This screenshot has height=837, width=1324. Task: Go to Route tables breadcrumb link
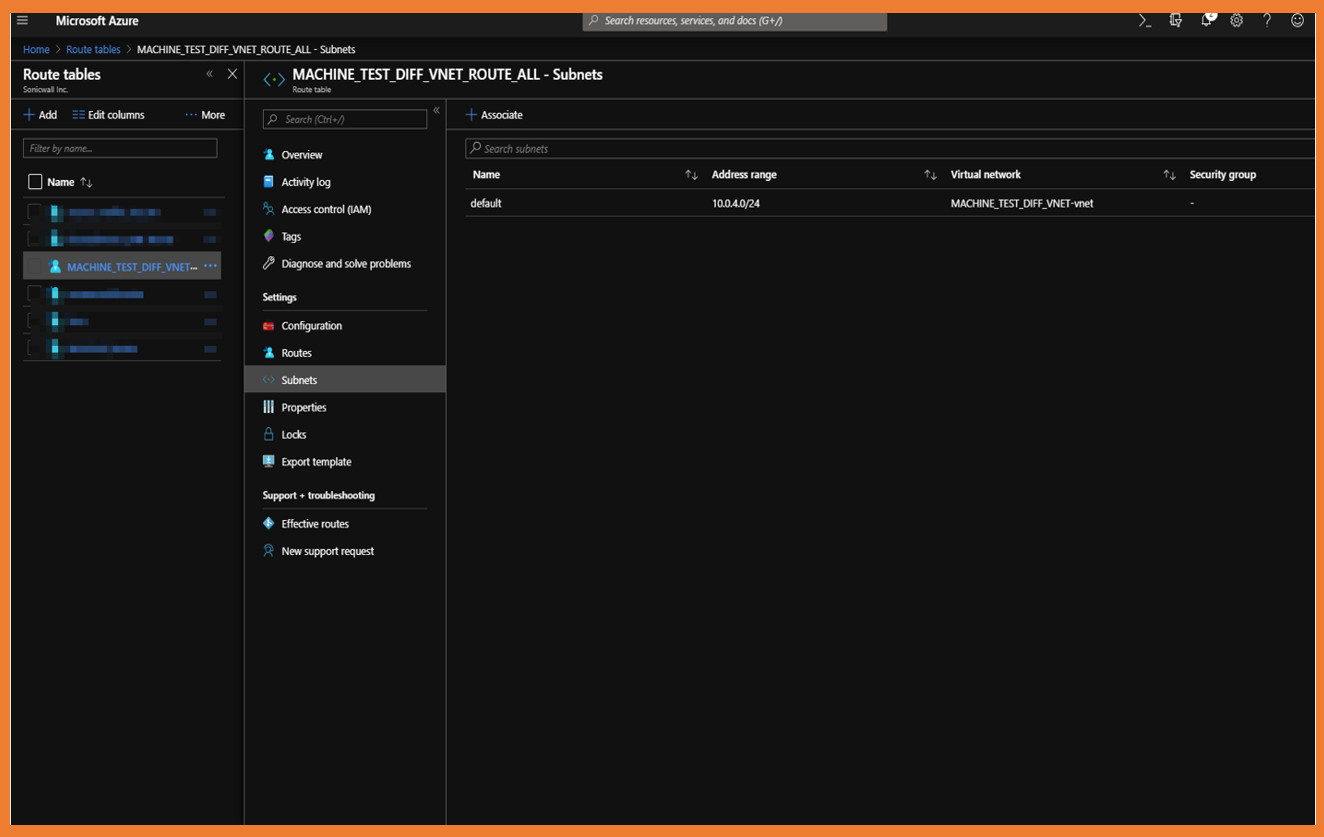(x=93, y=49)
